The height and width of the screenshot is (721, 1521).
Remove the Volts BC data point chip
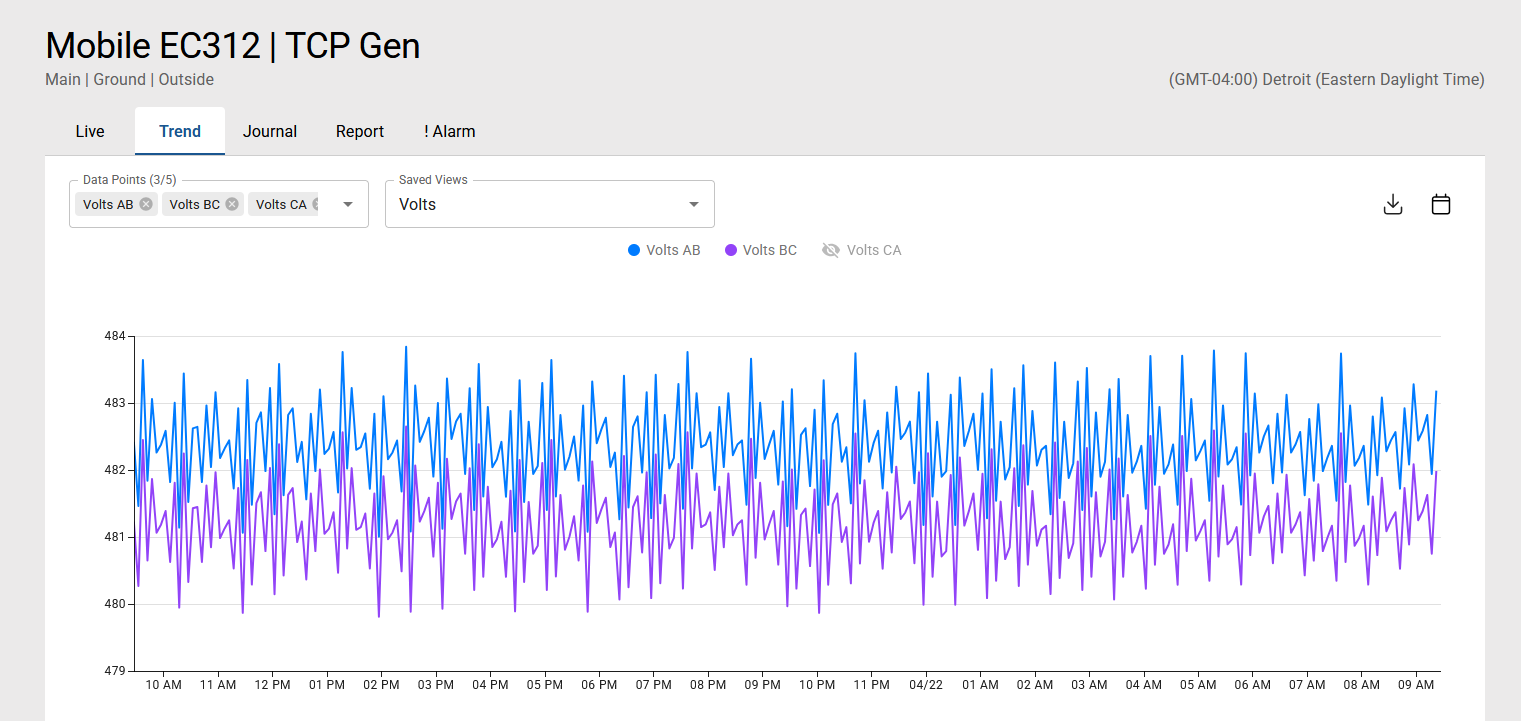pos(232,204)
